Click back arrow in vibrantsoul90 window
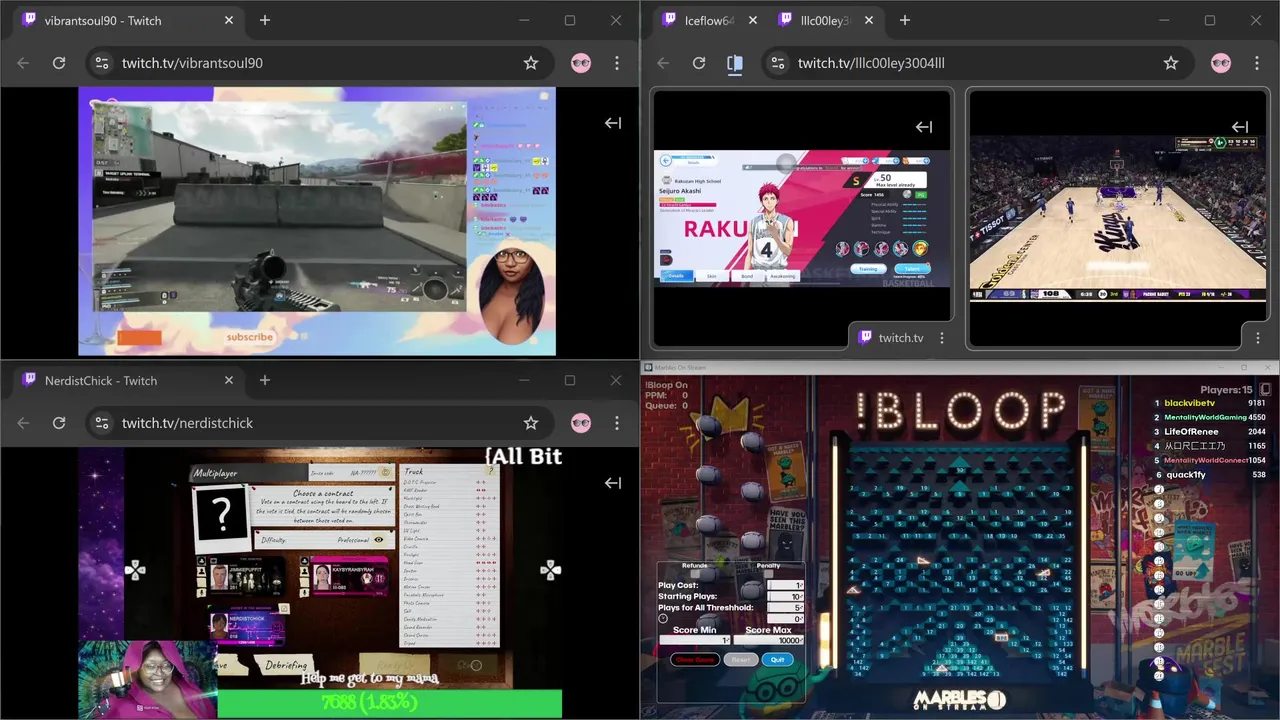The image size is (1280, 720). [23, 63]
